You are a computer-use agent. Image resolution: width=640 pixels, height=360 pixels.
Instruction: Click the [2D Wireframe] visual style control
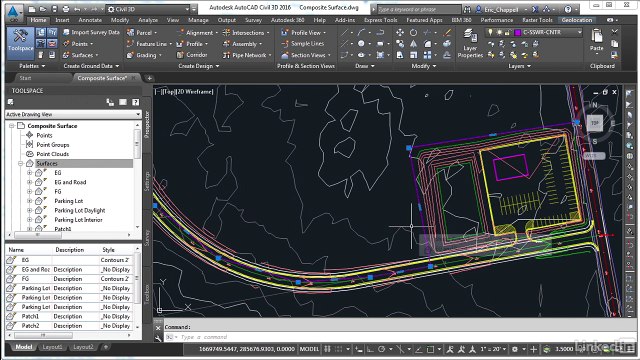click(195, 92)
